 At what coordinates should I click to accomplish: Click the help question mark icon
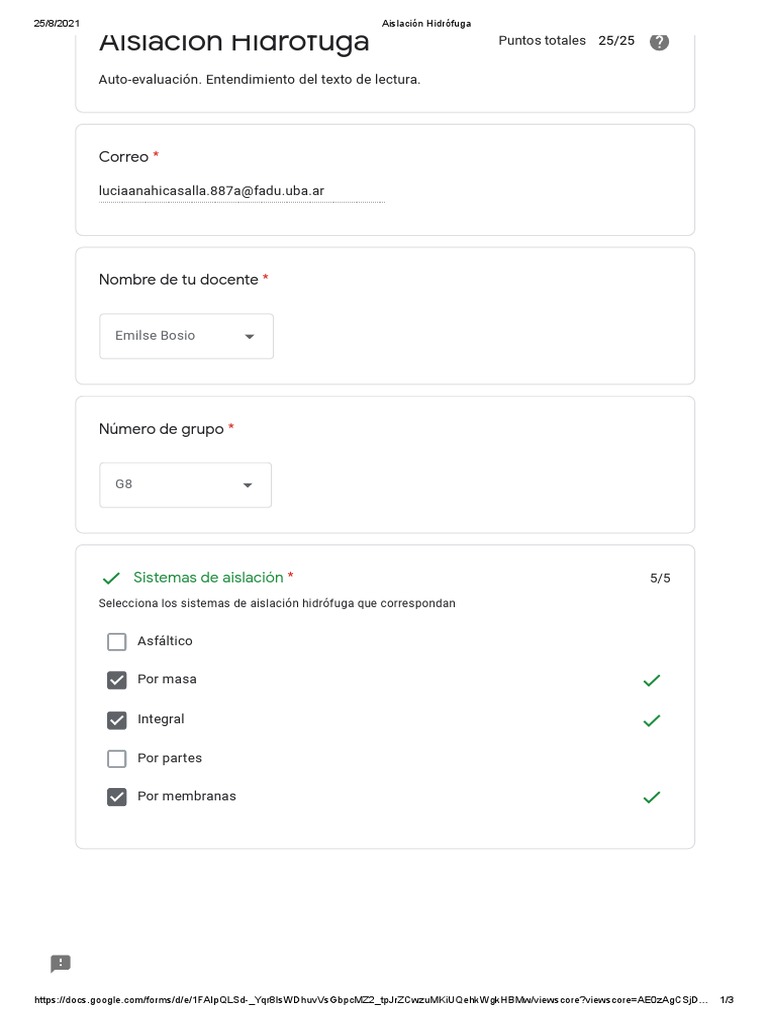coord(659,41)
